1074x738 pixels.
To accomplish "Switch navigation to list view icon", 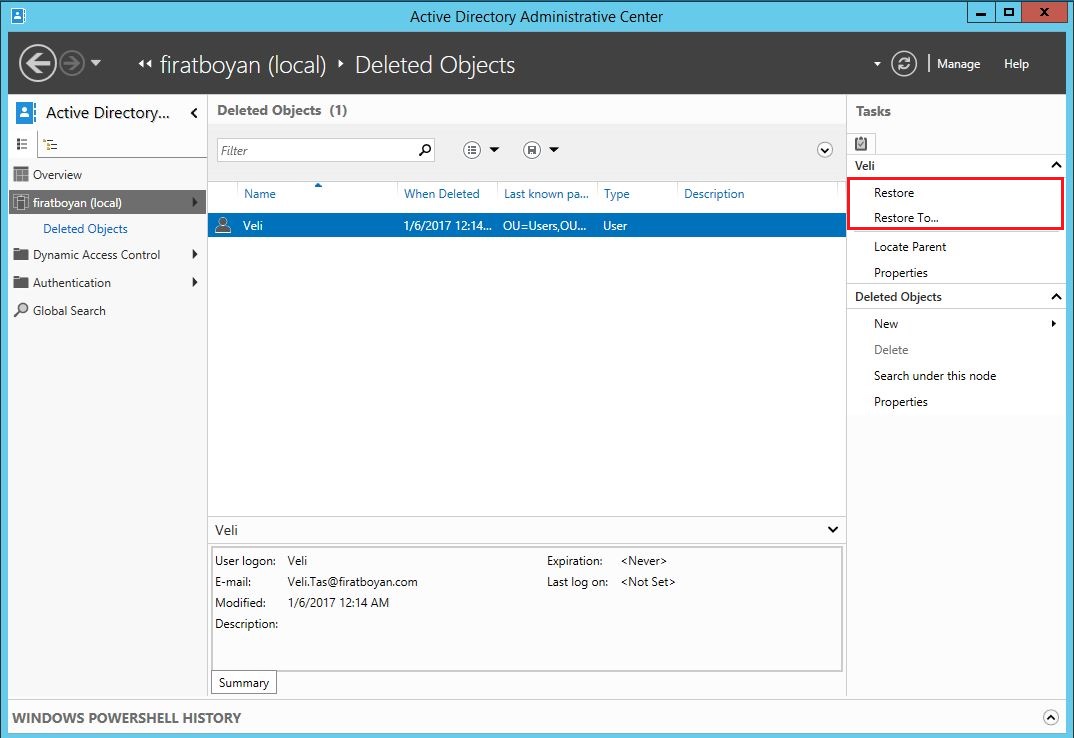I will pos(23,144).
